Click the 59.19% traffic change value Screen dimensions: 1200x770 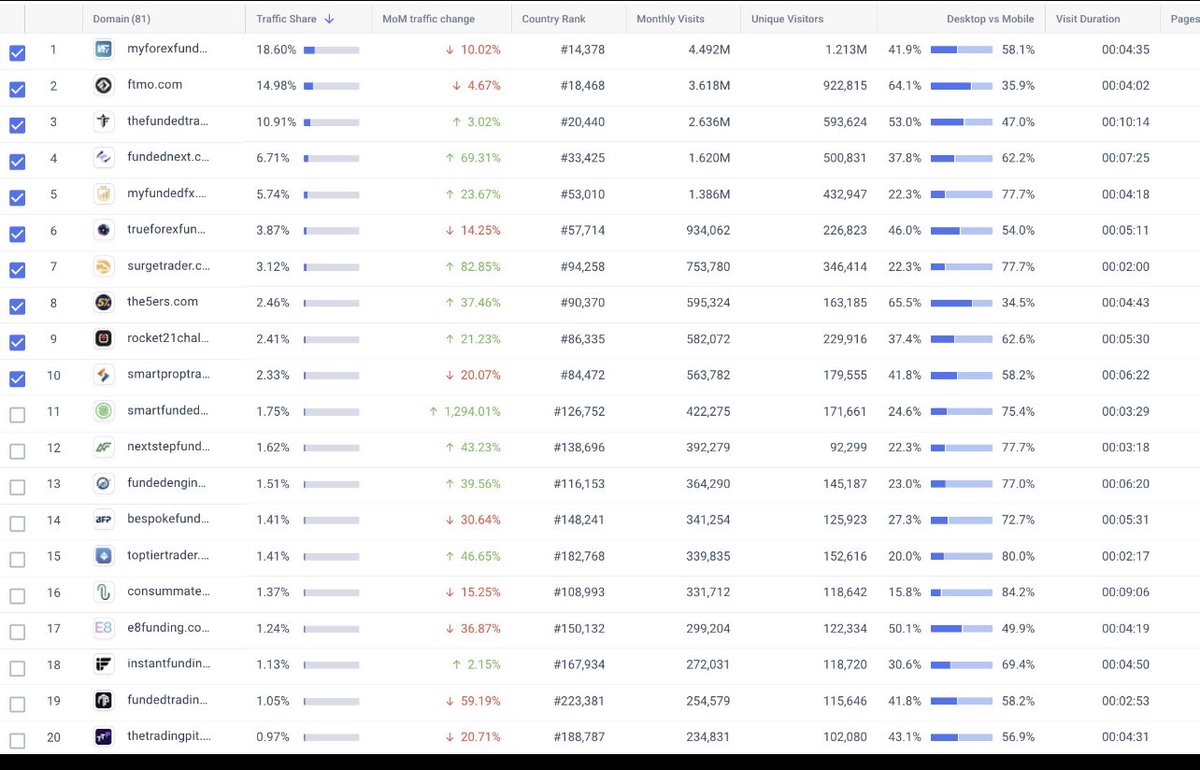[481, 701]
